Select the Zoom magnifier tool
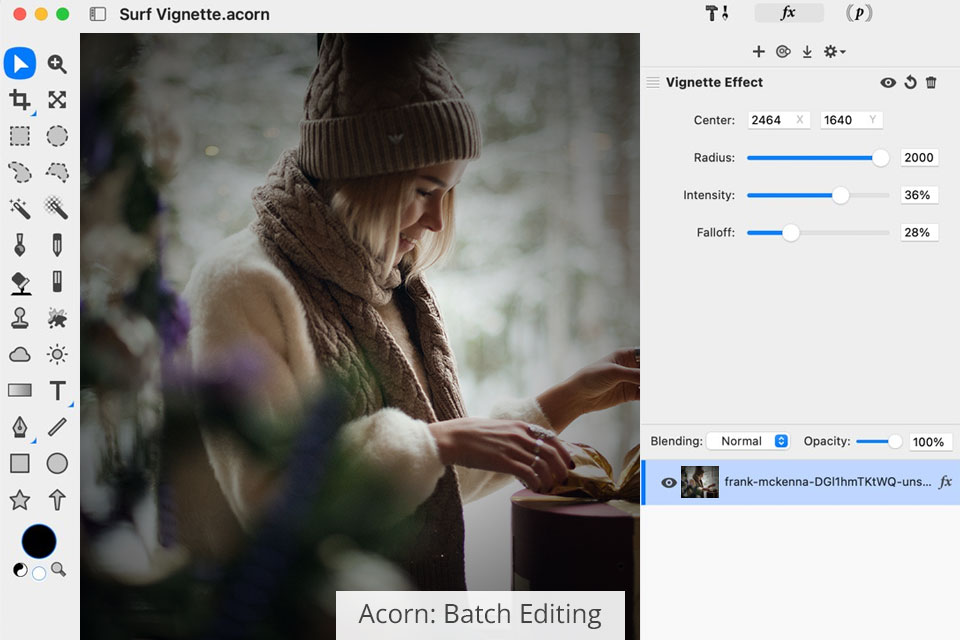Image resolution: width=960 pixels, height=640 pixels. coord(57,63)
